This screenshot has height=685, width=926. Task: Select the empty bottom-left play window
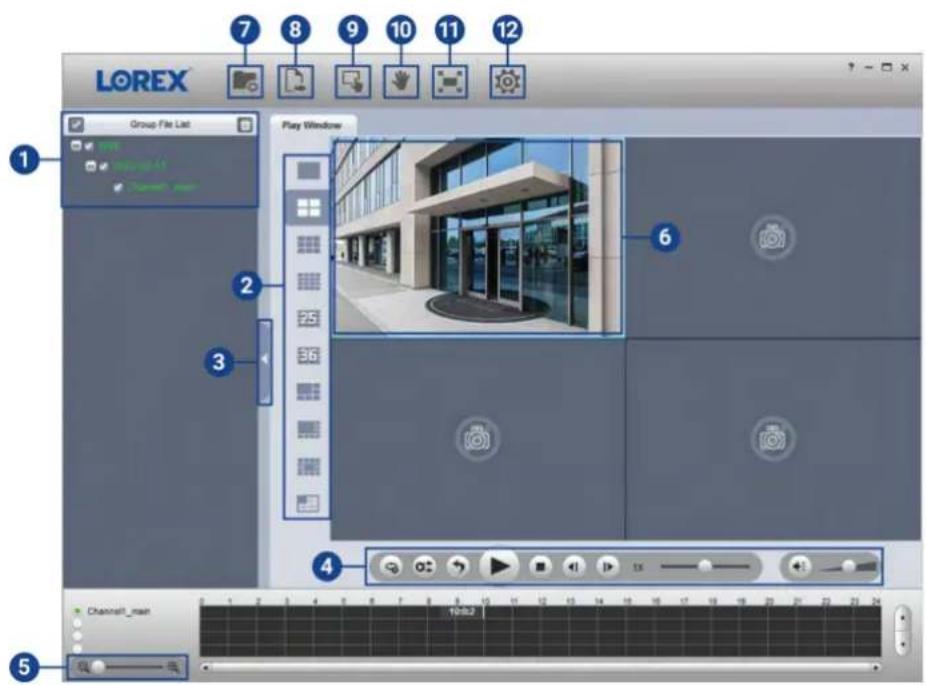click(478, 439)
